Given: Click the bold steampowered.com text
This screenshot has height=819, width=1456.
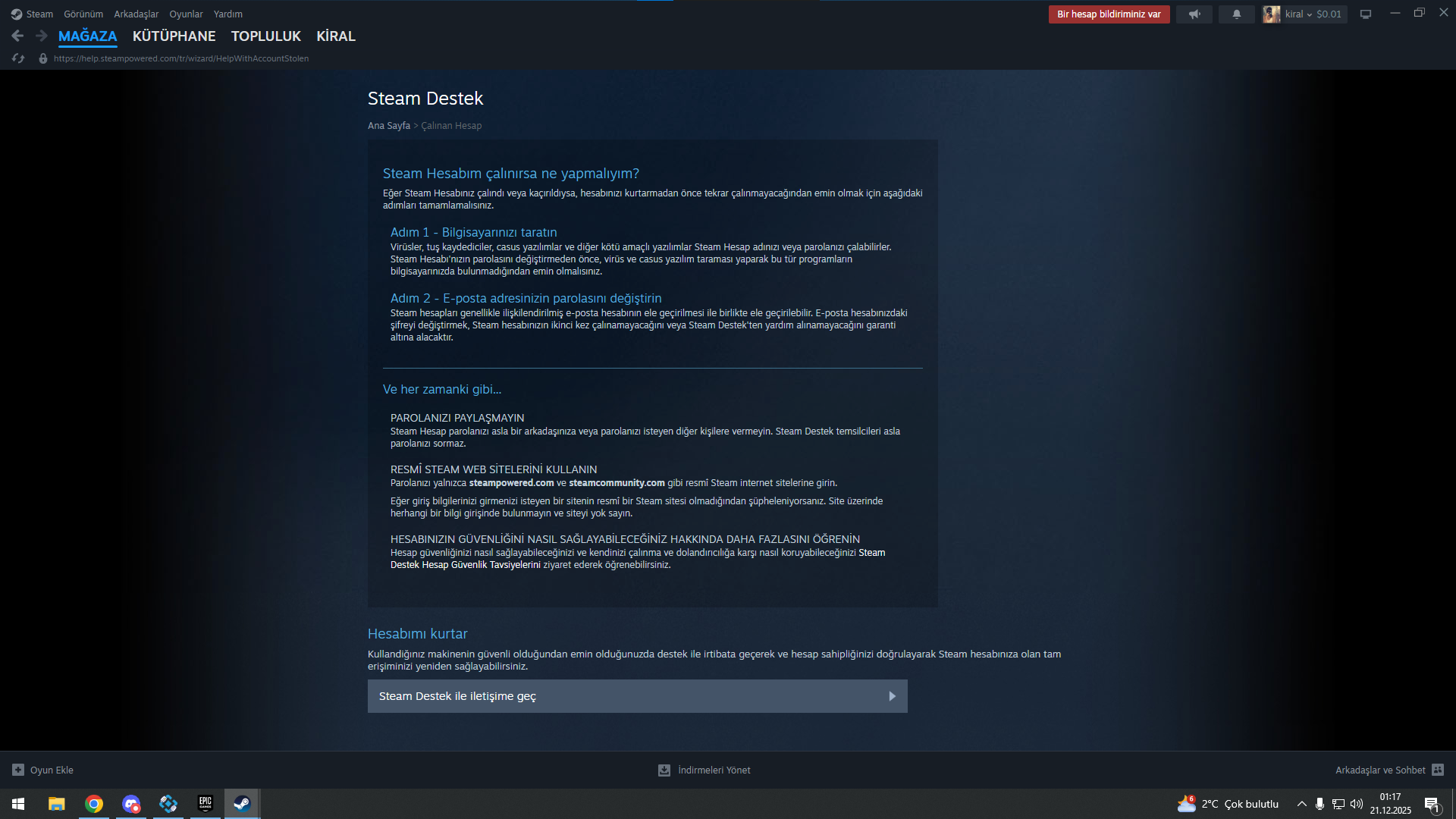Looking at the screenshot, I should [512, 483].
